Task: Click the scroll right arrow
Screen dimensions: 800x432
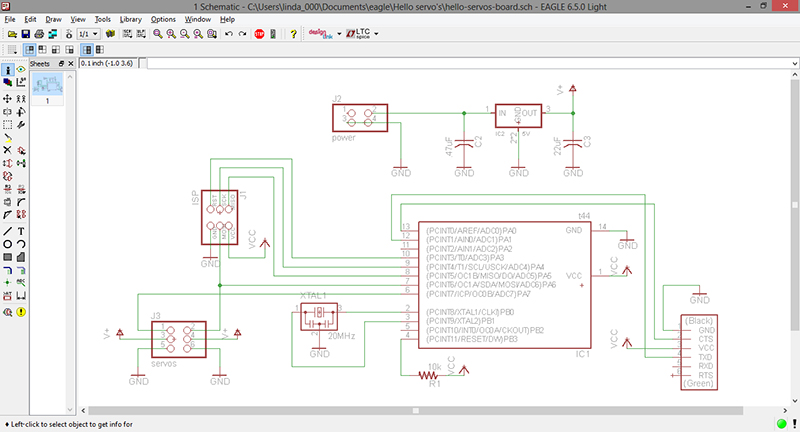Action: (x=785, y=411)
